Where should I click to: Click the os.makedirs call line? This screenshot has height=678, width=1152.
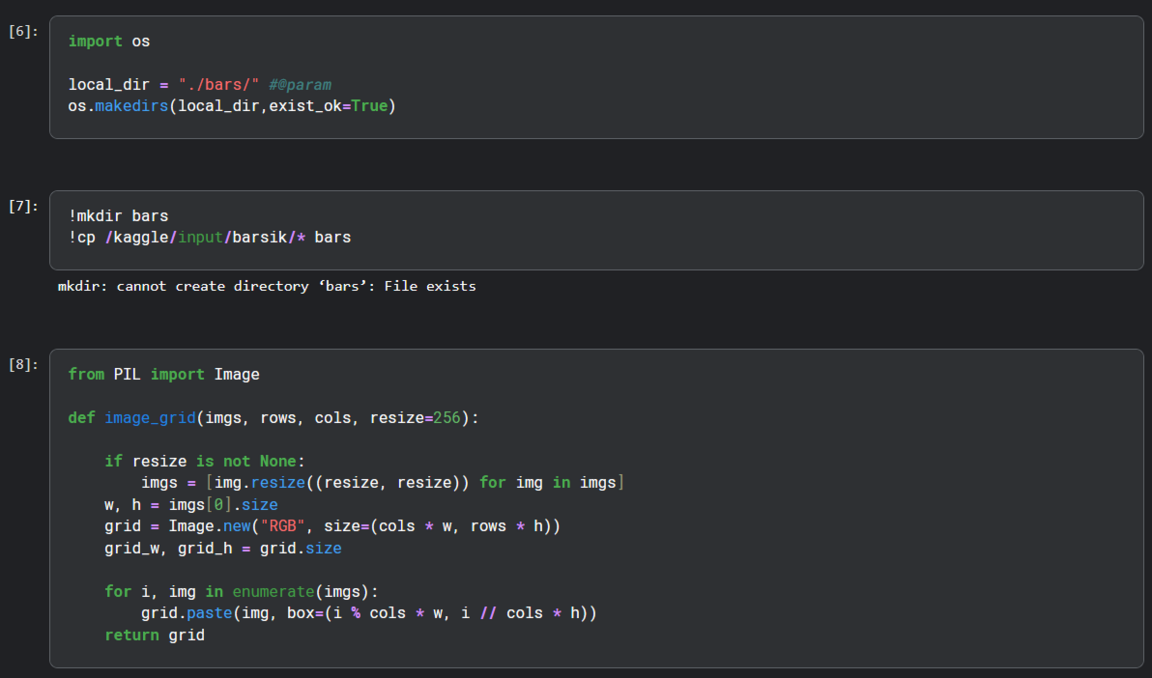231,105
